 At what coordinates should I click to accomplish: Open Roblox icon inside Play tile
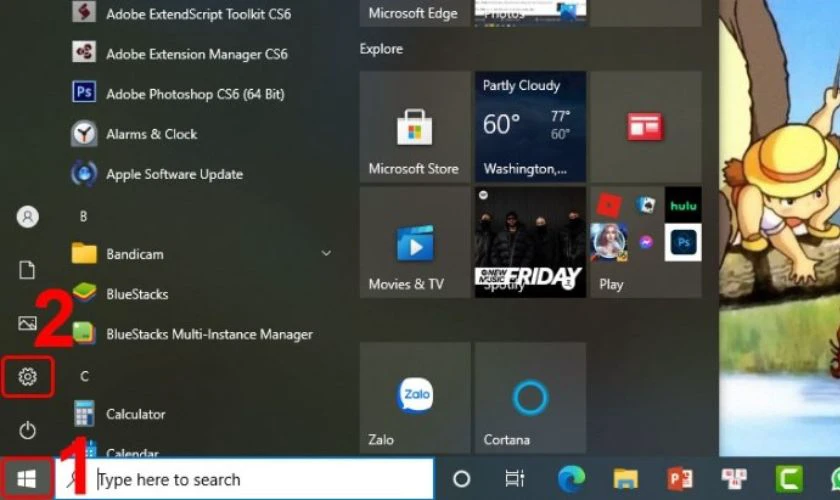(x=609, y=205)
